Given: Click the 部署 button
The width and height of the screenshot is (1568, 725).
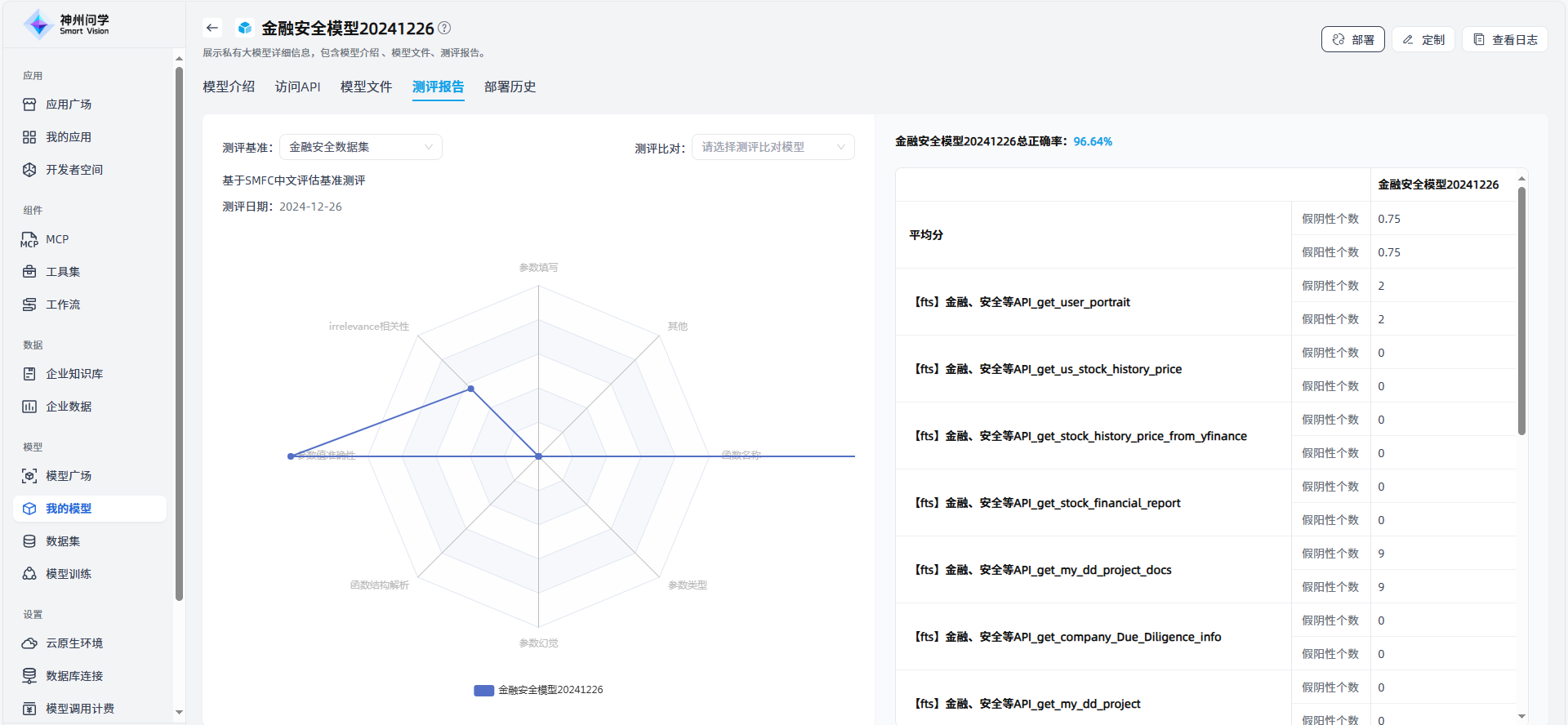Looking at the screenshot, I should pos(1352,39).
